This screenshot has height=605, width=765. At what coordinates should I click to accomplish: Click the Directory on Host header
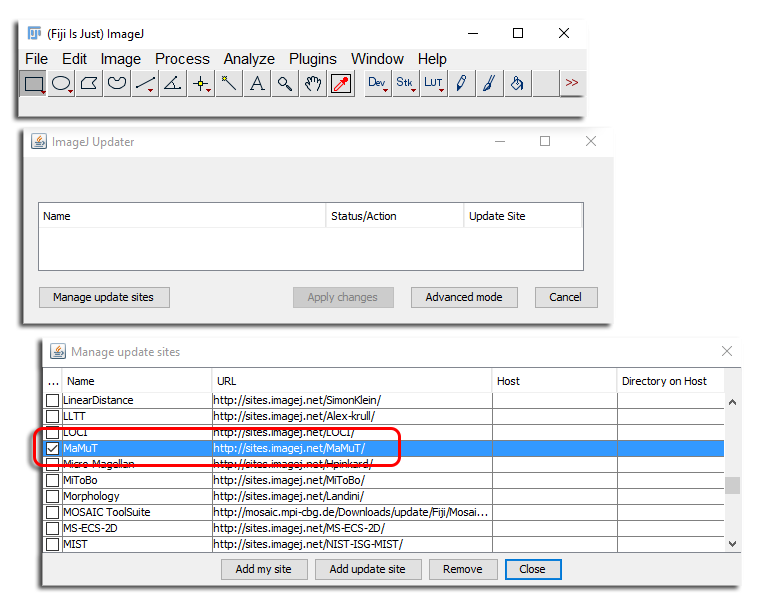tap(670, 381)
